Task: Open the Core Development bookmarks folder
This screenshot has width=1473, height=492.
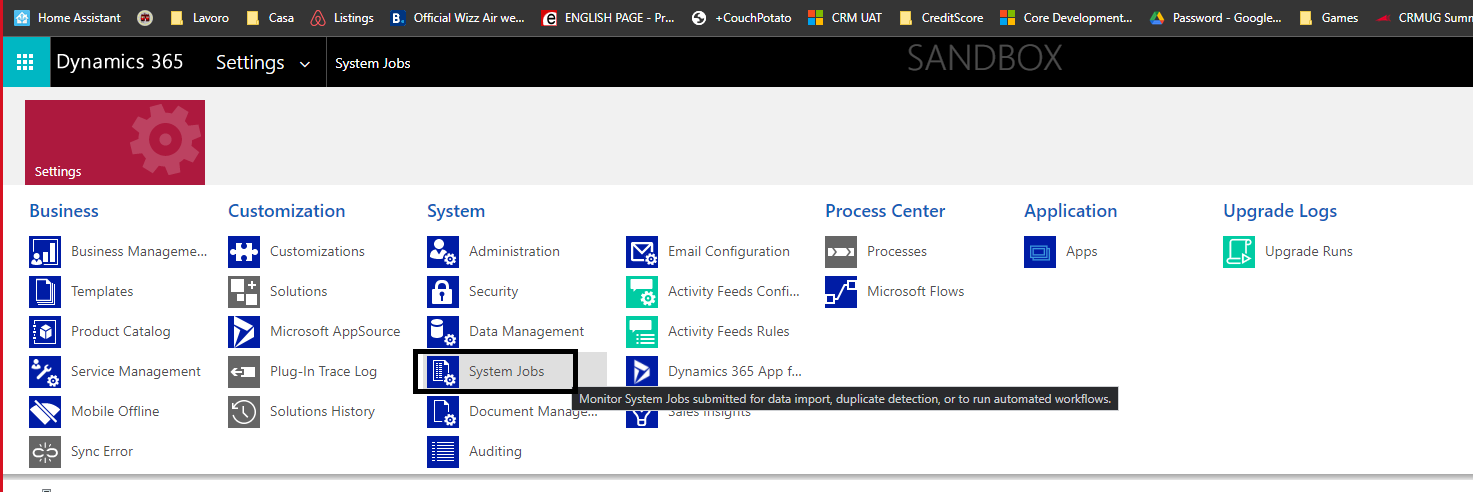Action: [1065, 17]
